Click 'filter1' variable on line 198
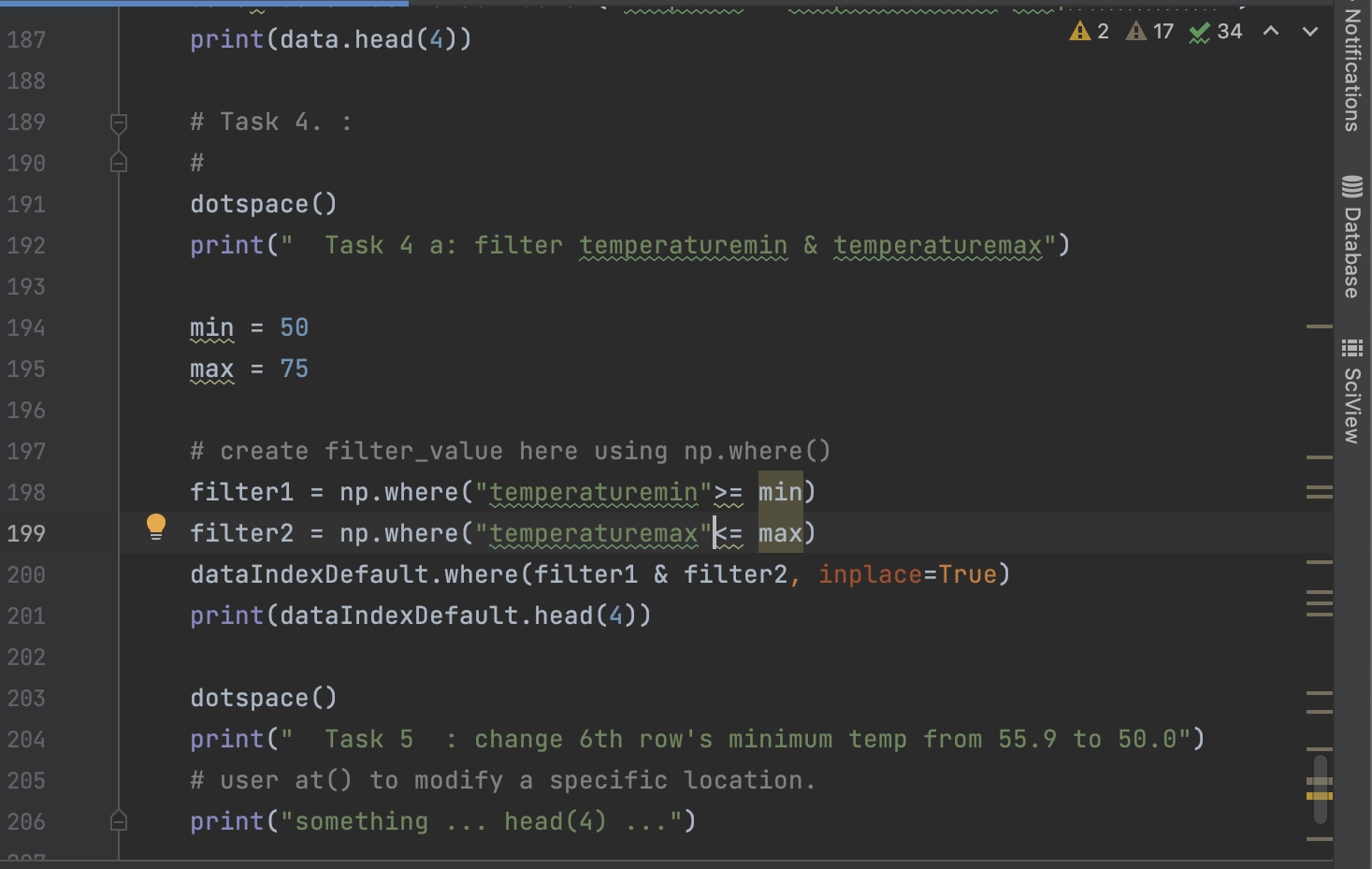 click(242, 492)
